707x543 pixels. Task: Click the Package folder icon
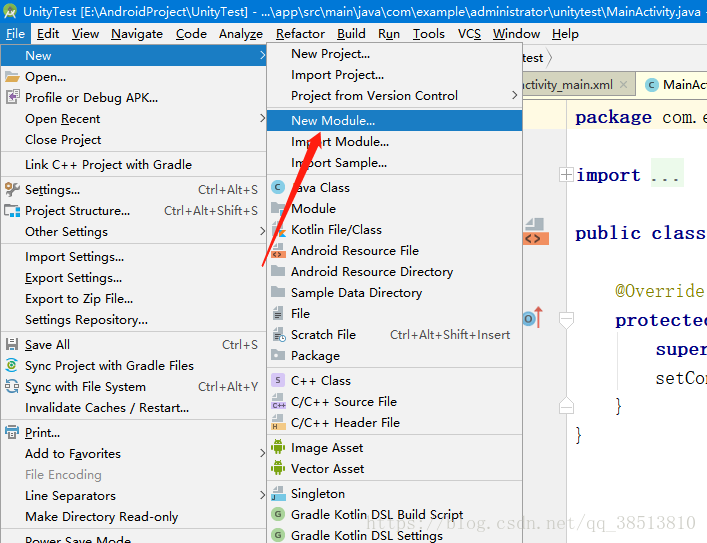click(278, 355)
